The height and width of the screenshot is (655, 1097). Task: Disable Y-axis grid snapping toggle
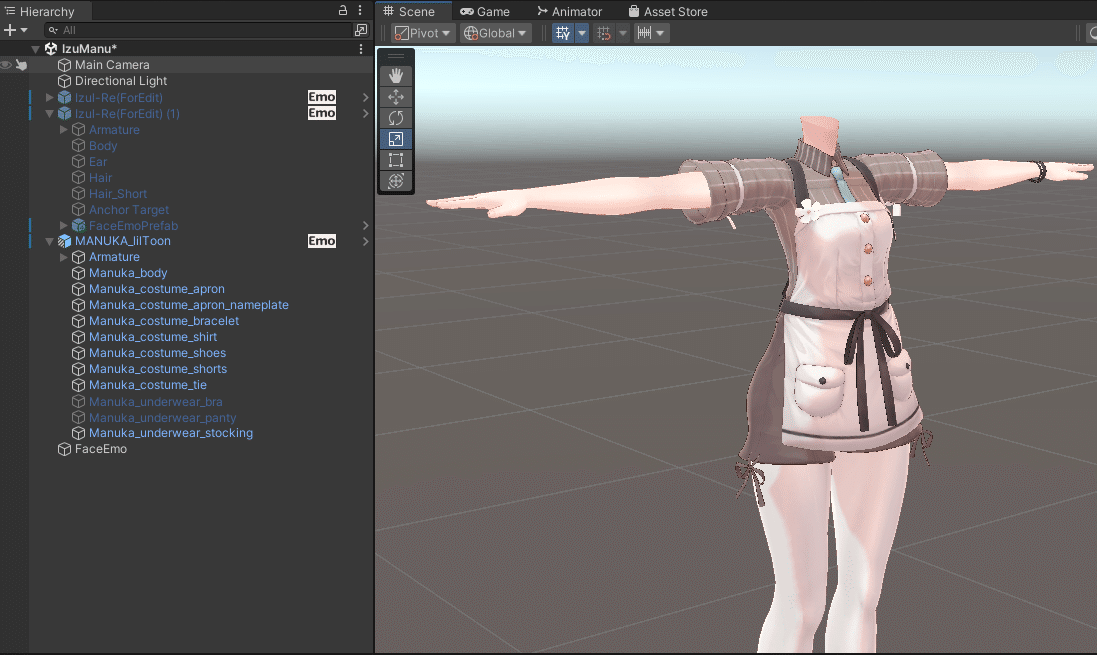point(562,32)
